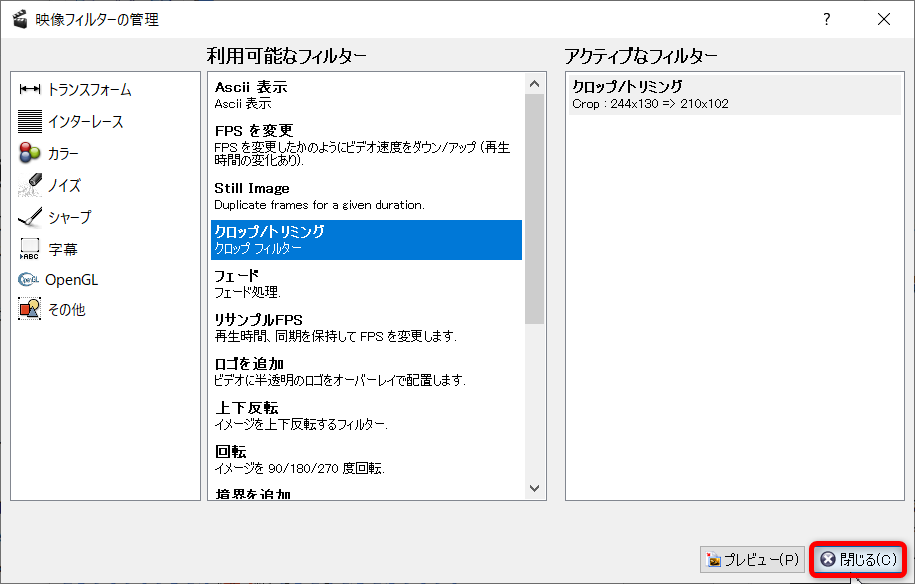Select the インターレース category icon
The width and height of the screenshot is (915, 584).
[30, 122]
